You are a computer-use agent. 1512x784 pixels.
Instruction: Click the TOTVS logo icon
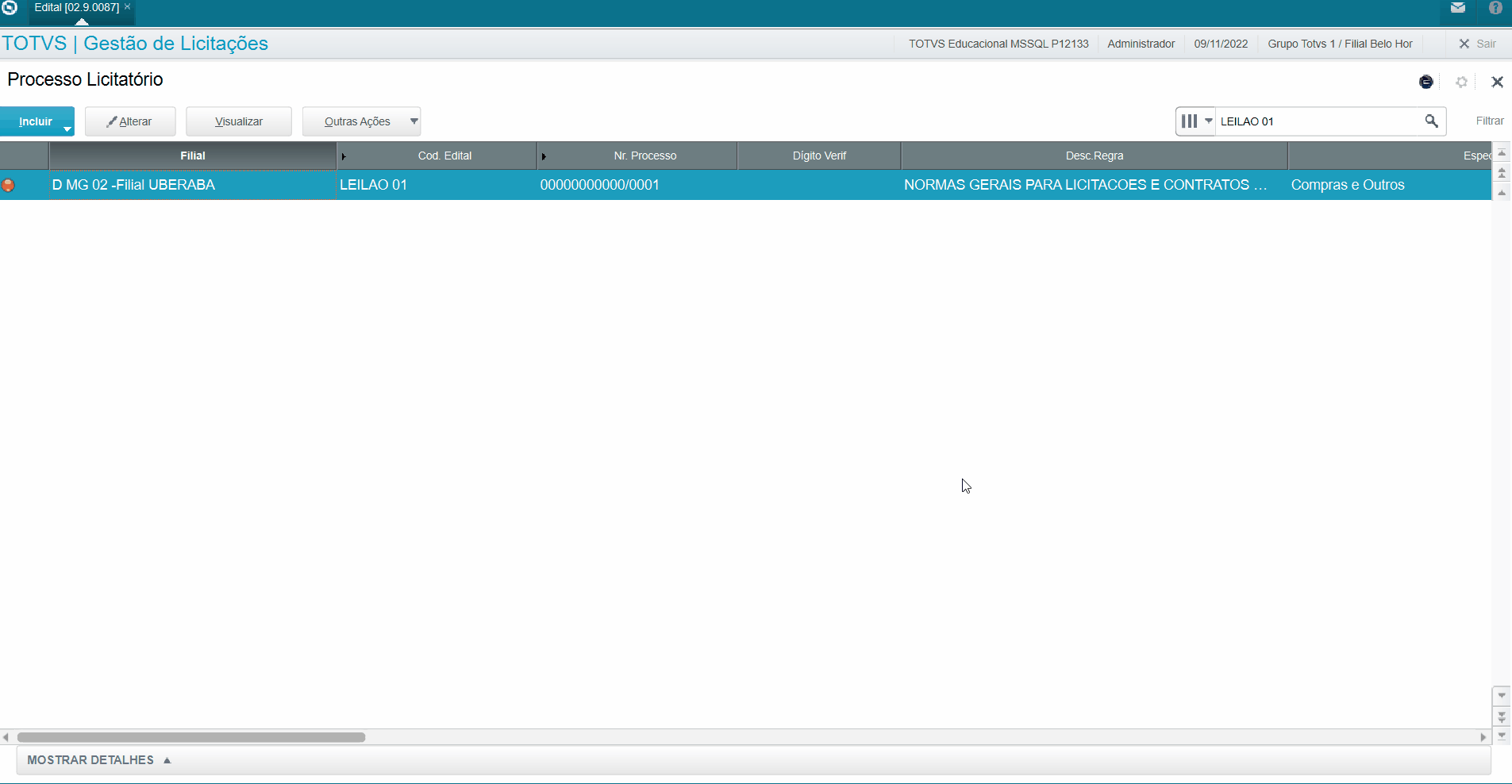coord(10,8)
